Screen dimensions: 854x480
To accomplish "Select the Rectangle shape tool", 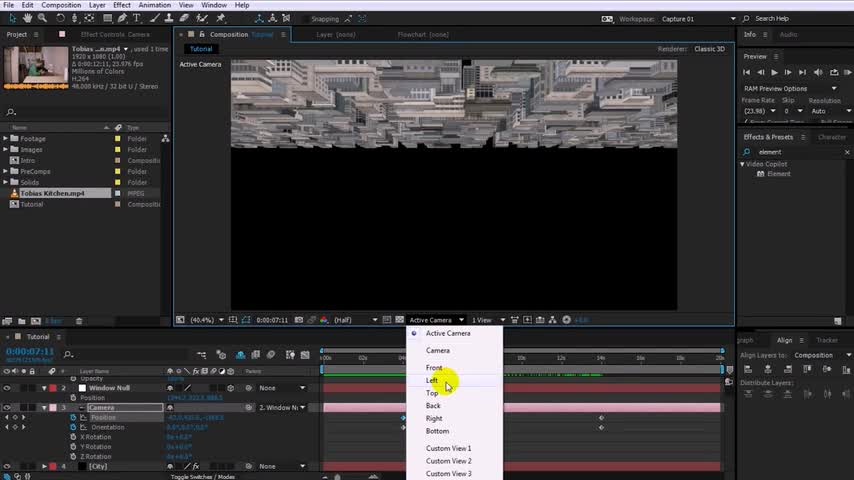I will click(107, 19).
